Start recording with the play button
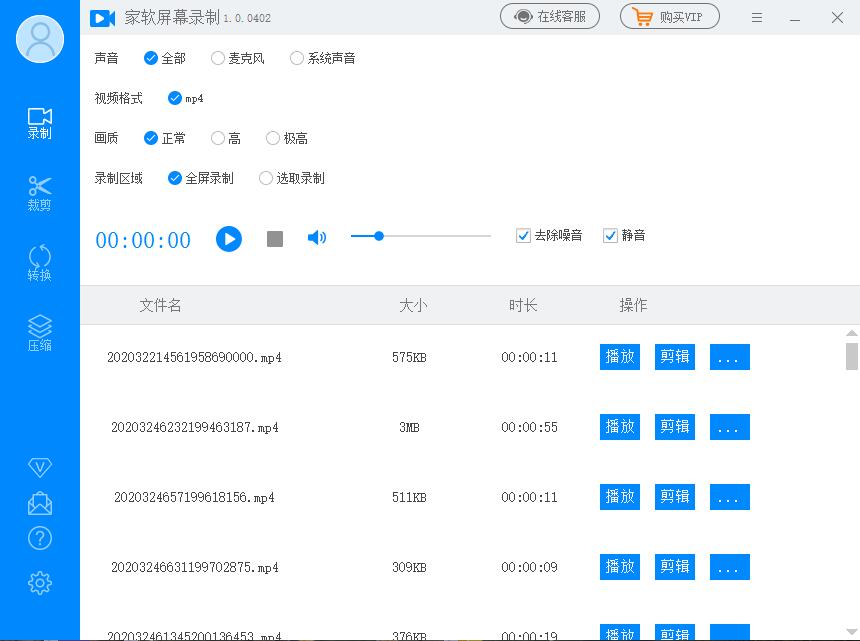This screenshot has height=641, width=860. [x=229, y=239]
